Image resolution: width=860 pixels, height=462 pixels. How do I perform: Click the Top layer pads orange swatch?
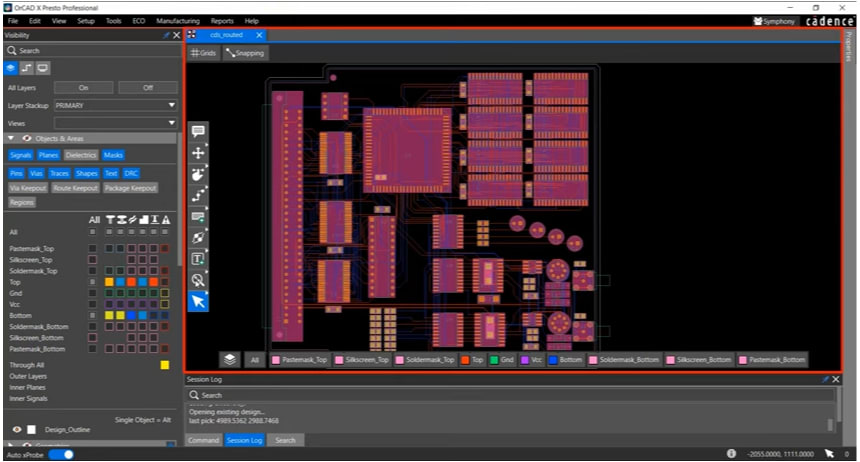tap(110, 282)
